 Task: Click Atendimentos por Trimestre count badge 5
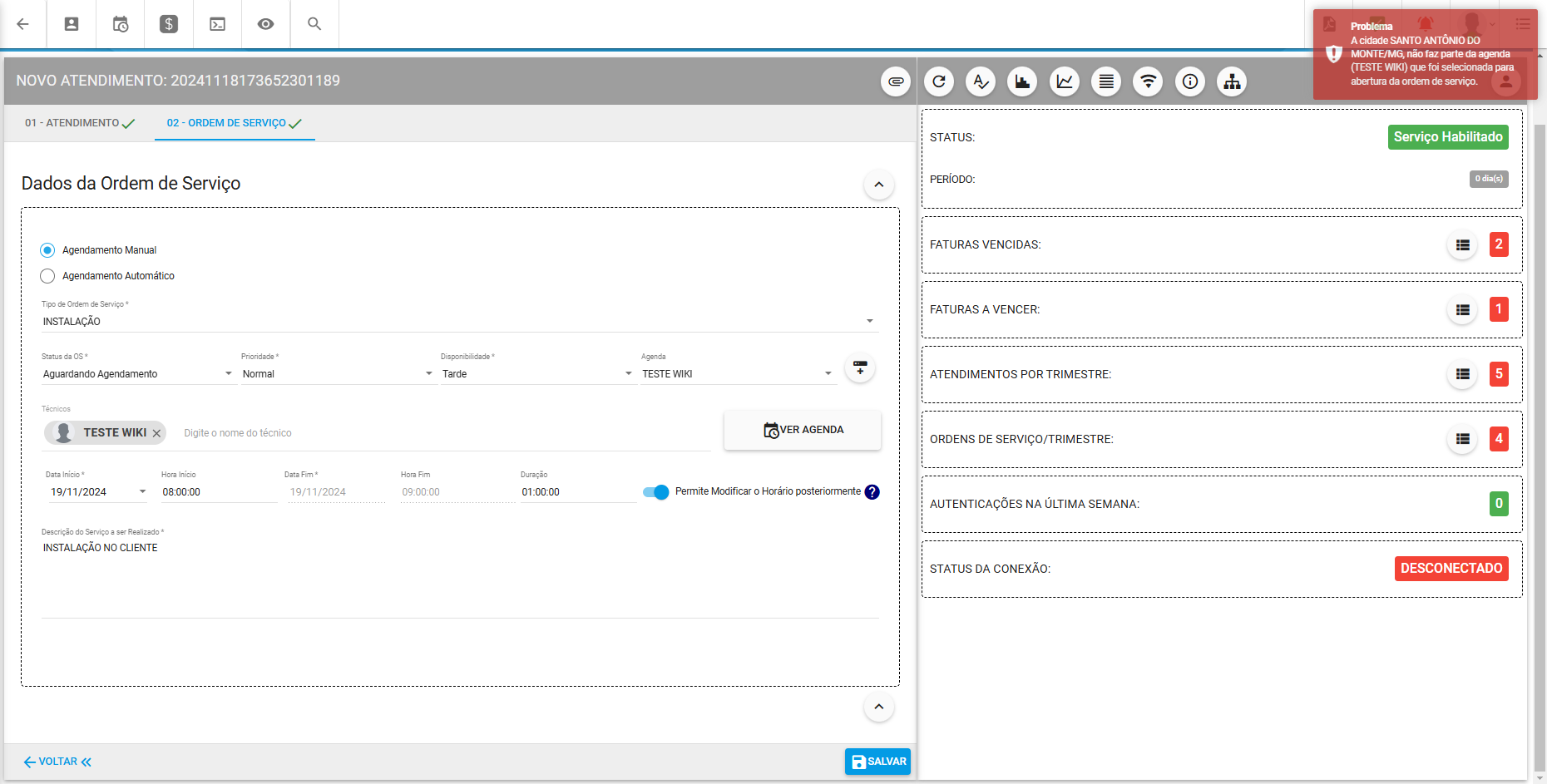coord(1499,374)
